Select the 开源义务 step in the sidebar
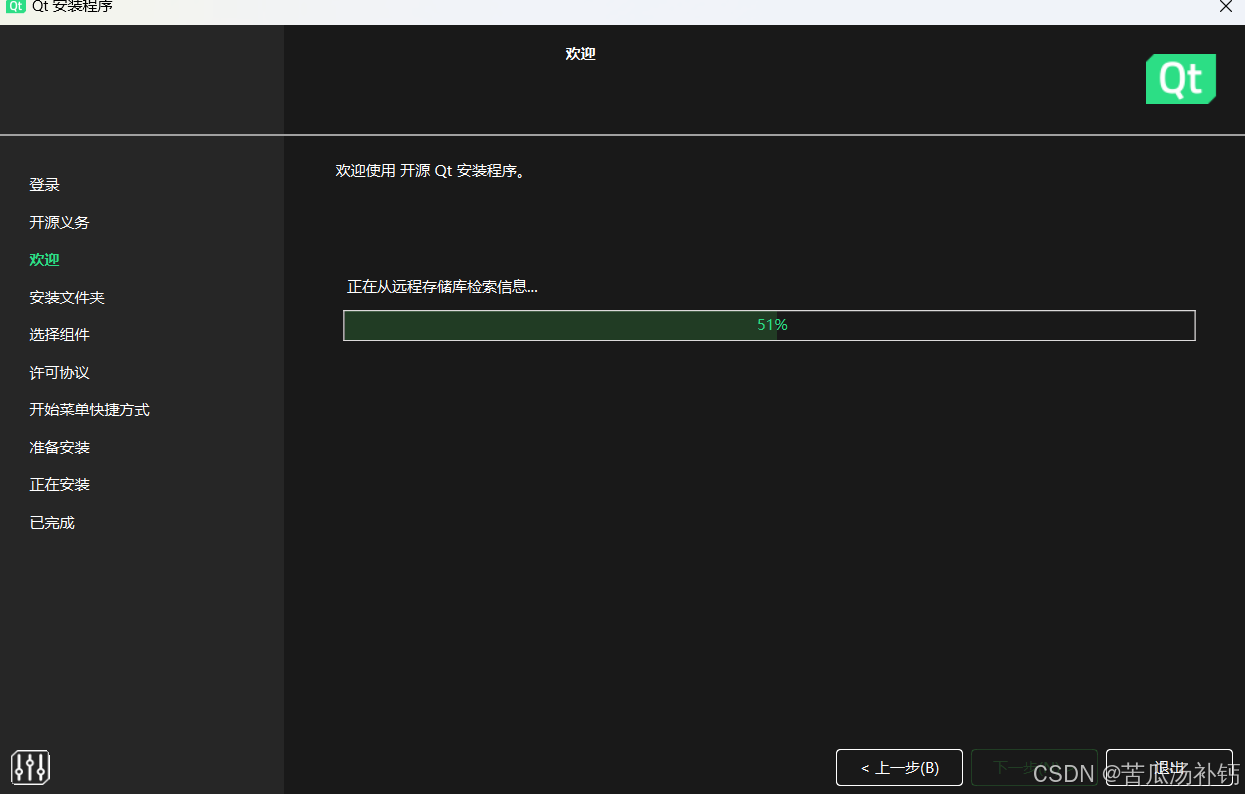The image size is (1245, 794). [60, 222]
